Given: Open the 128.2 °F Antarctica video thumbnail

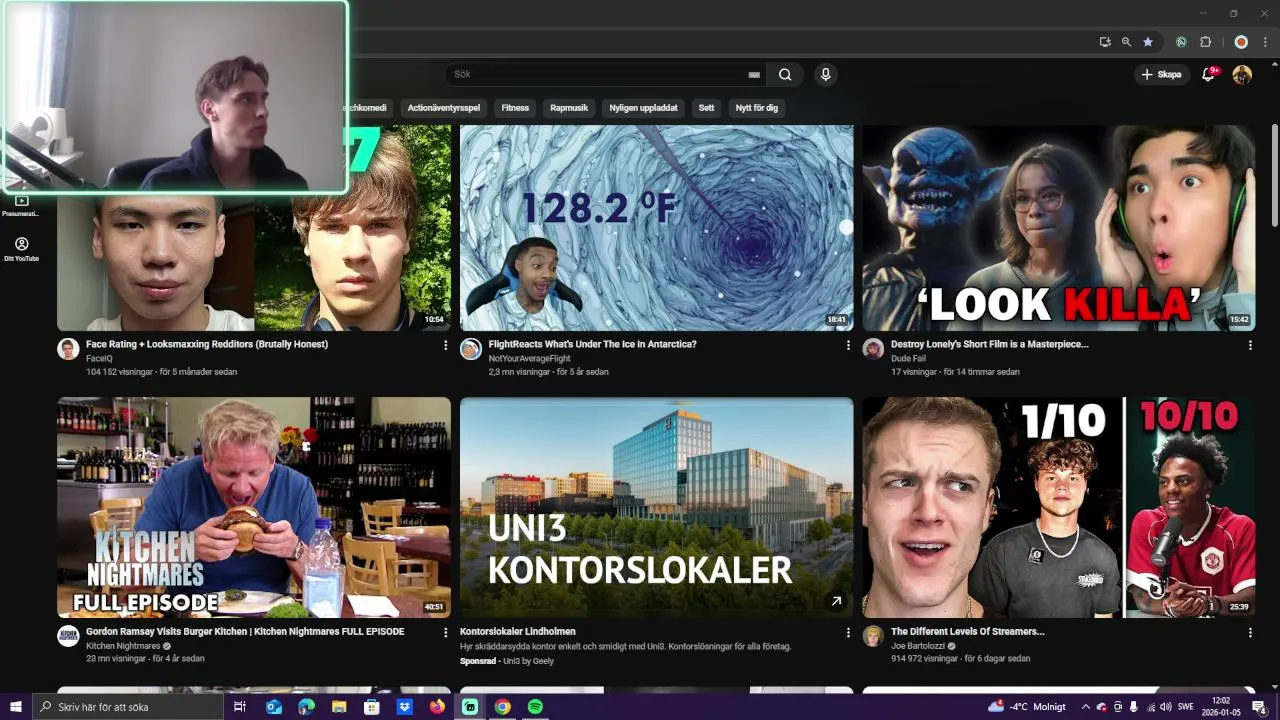Looking at the screenshot, I should [656, 228].
